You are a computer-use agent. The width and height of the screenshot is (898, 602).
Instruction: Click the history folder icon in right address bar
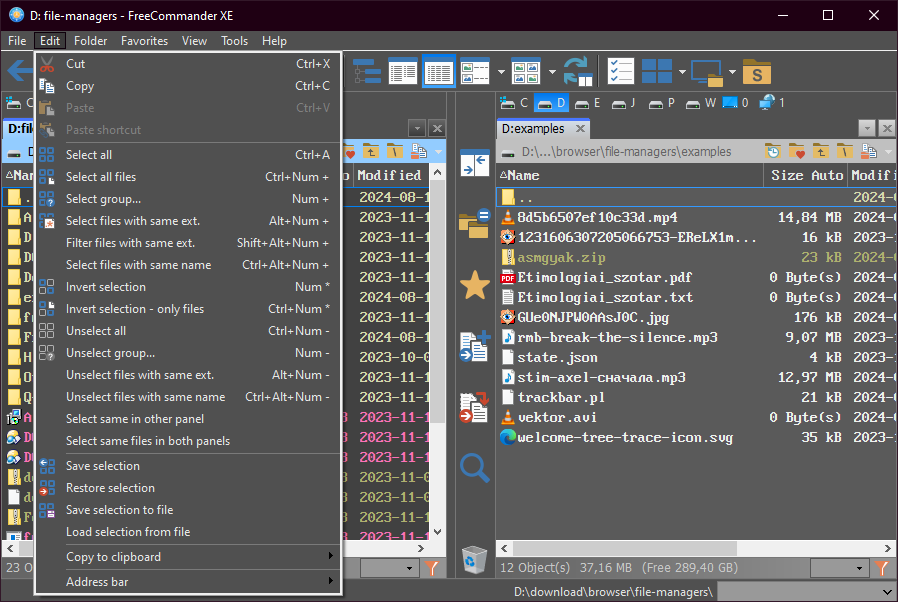[x=773, y=152]
